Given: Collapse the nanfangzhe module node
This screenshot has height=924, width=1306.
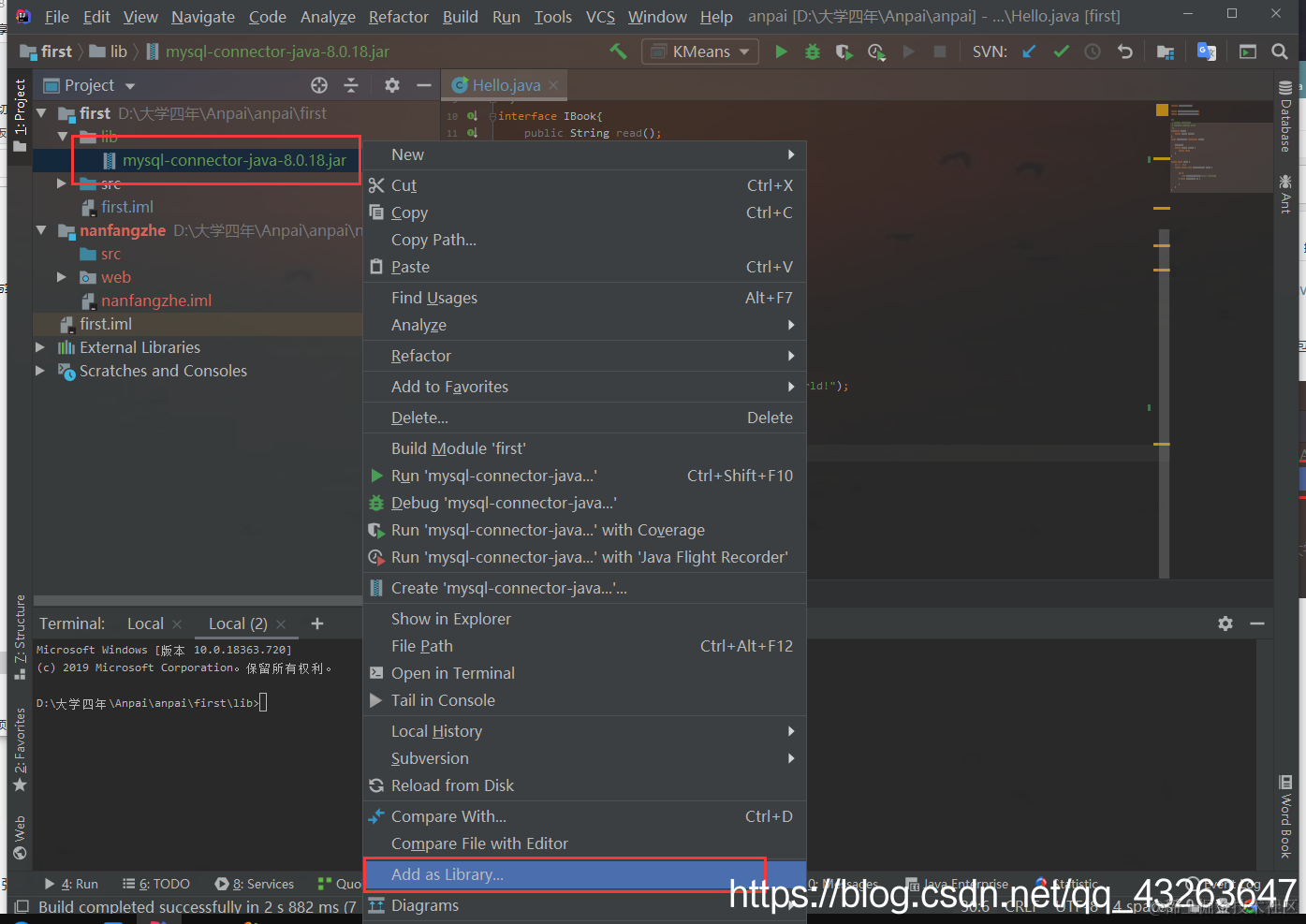Looking at the screenshot, I should (41, 230).
